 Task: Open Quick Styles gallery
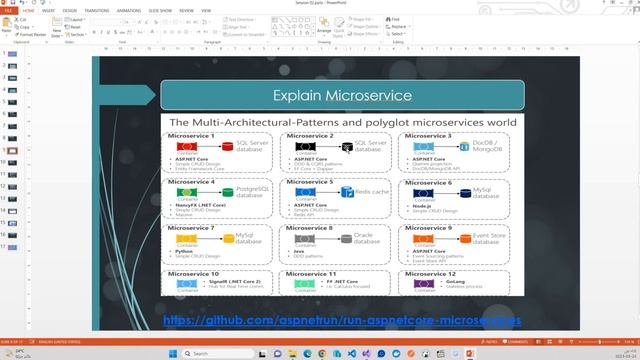[339, 27]
